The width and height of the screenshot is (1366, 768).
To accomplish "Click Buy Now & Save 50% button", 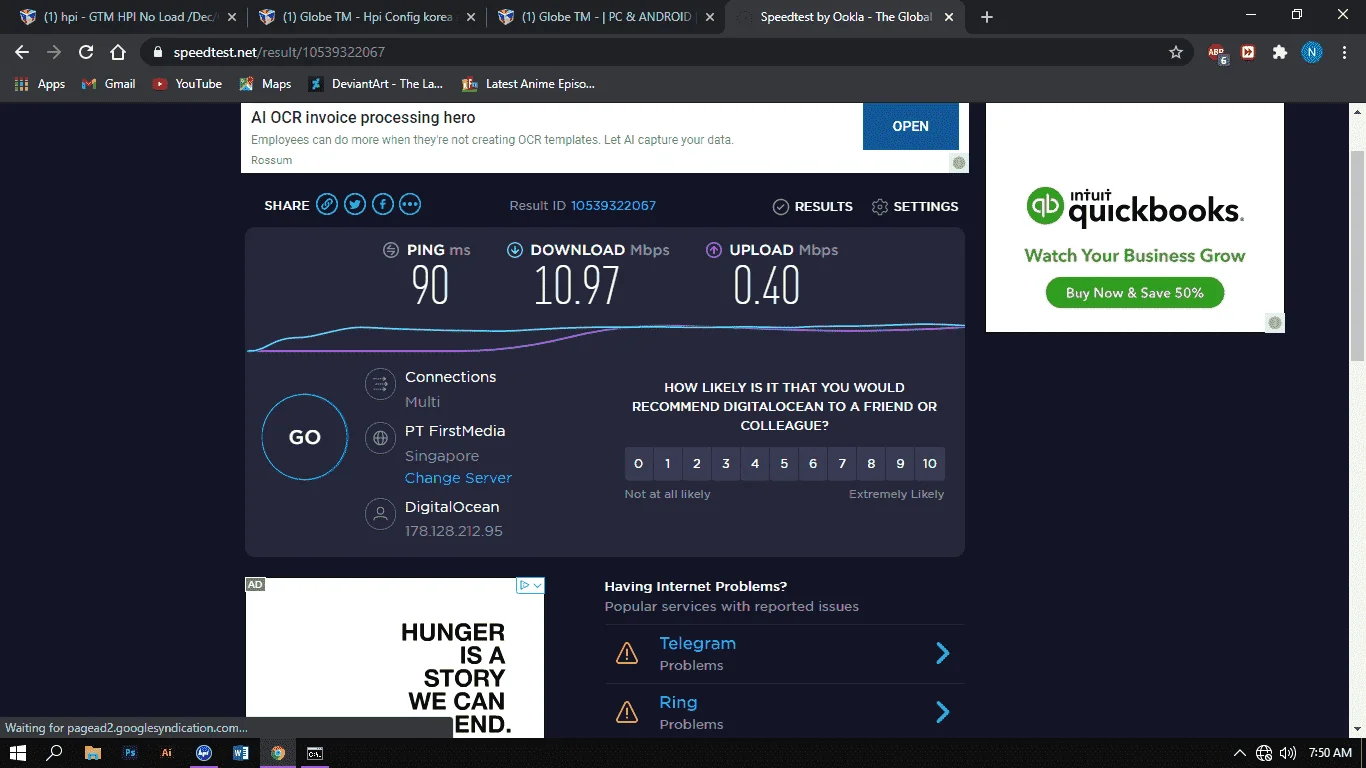I will pyautogui.click(x=1135, y=293).
